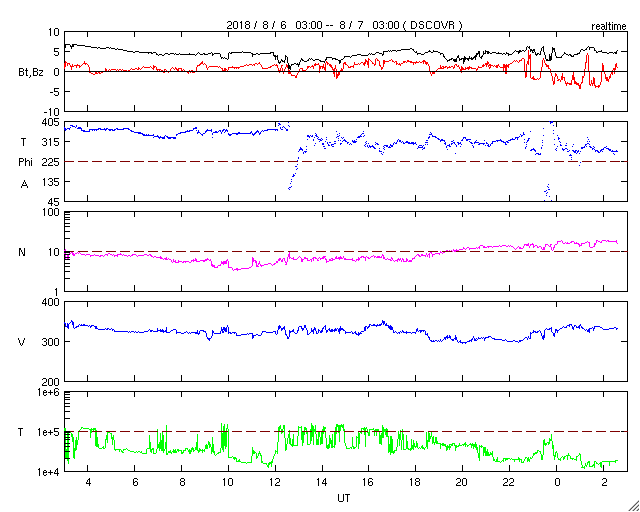Image resolution: width=640 pixels, height=512 pixels.
Task: Click the 'Phi' axis label
Action: click(25, 163)
